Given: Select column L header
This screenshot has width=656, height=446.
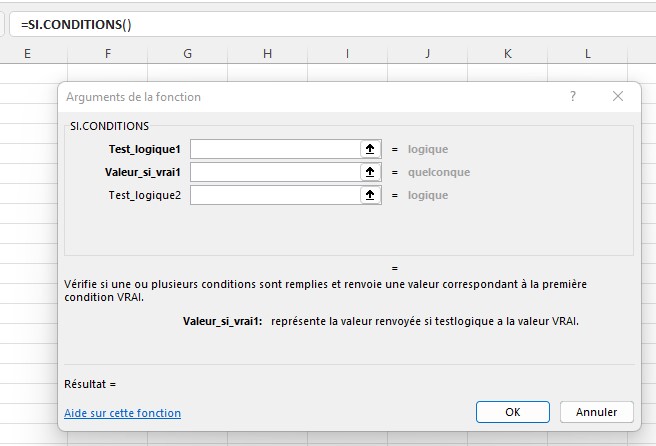Looking at the screenshot, I should coord(587,53).
